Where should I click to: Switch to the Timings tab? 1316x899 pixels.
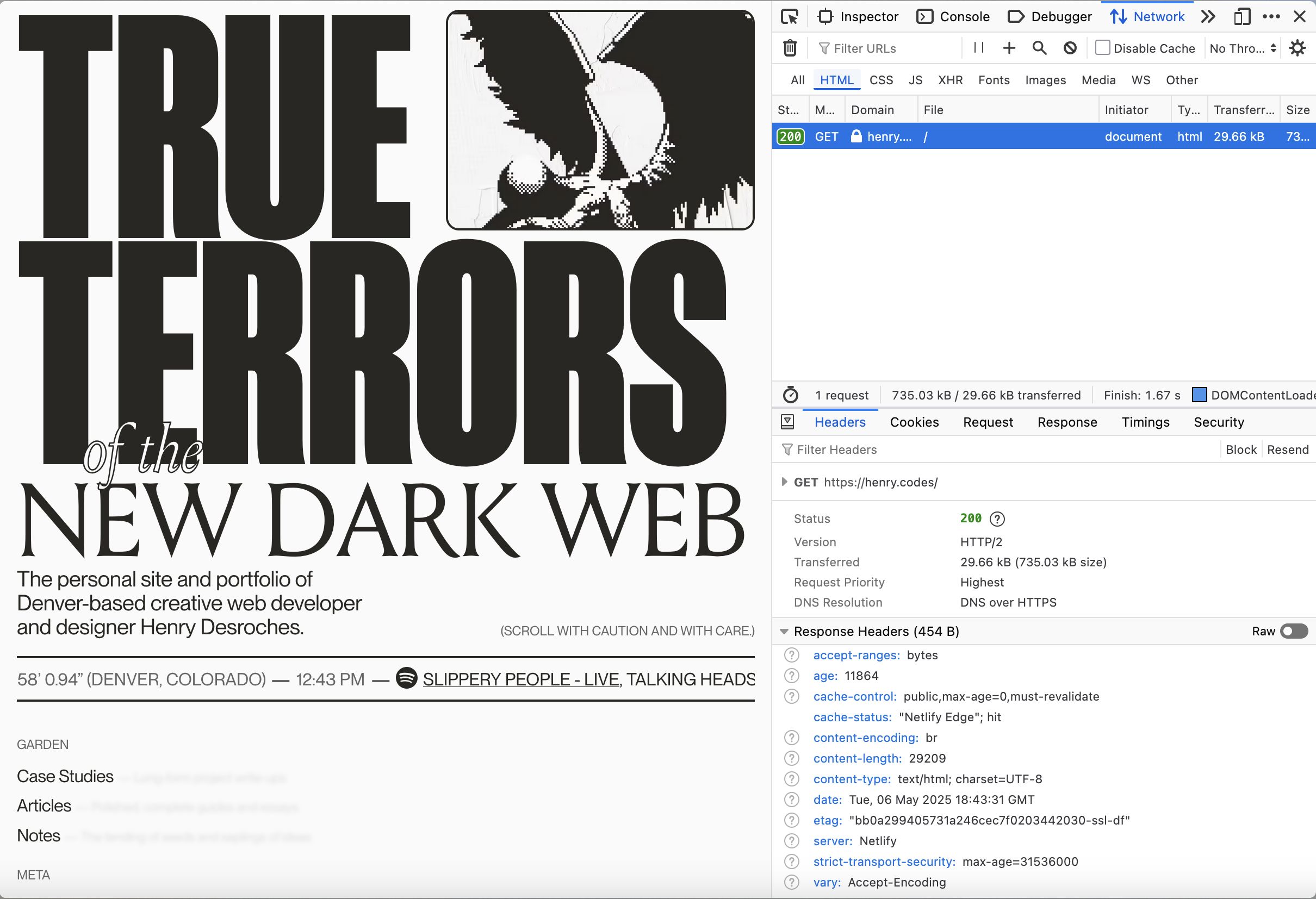(1145, 422)
